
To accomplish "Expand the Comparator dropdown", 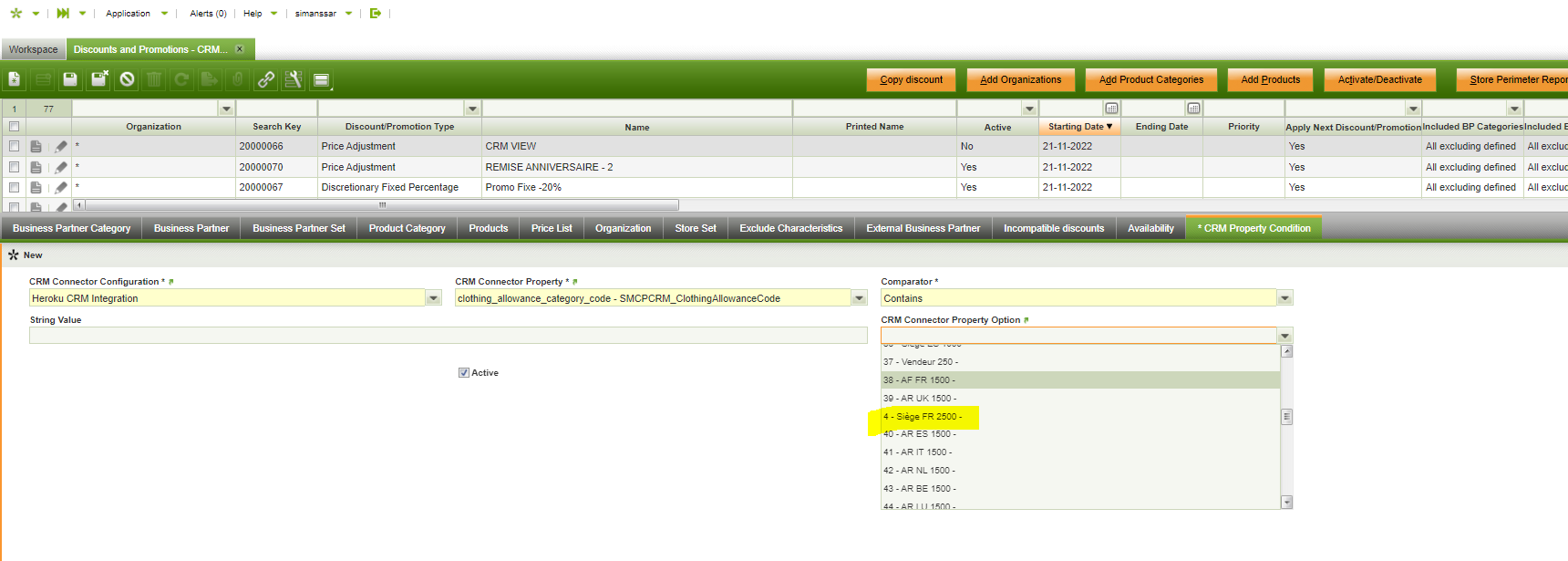I will point(1284,298).
